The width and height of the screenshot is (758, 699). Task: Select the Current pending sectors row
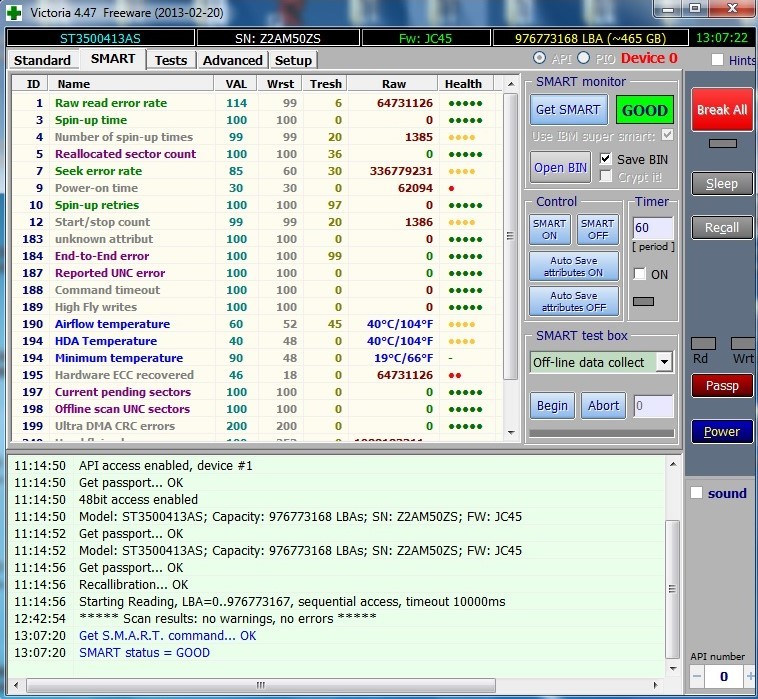point(256,392)
